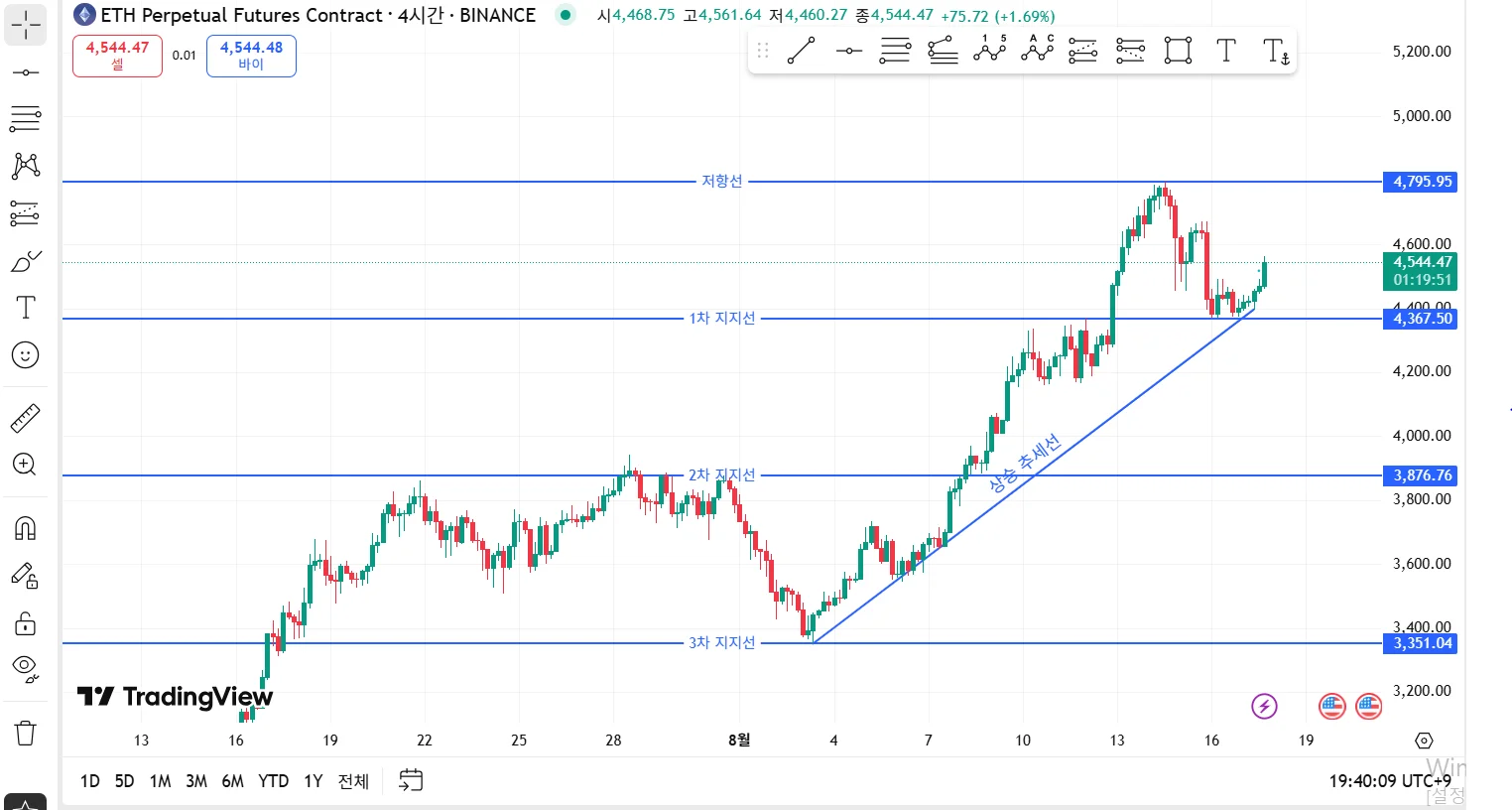This screenshot has width=1512, height=810.
Task: Select the trend line tool in floating toolbar
Action: (801, 51)
